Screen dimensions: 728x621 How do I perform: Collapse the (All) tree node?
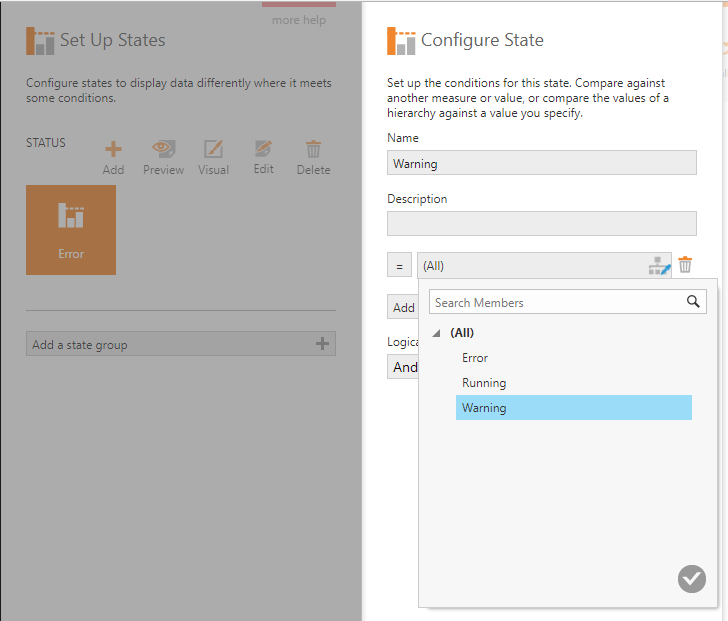pos(436,333)
